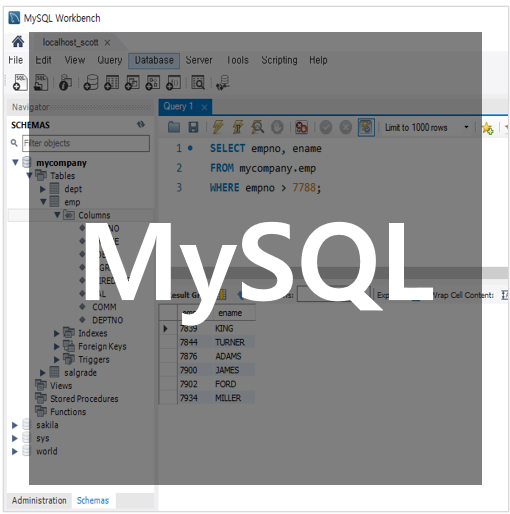This screenshot has height=514, width=510.
Task: Create a new stored procedure icon
Action: (153, 82)
